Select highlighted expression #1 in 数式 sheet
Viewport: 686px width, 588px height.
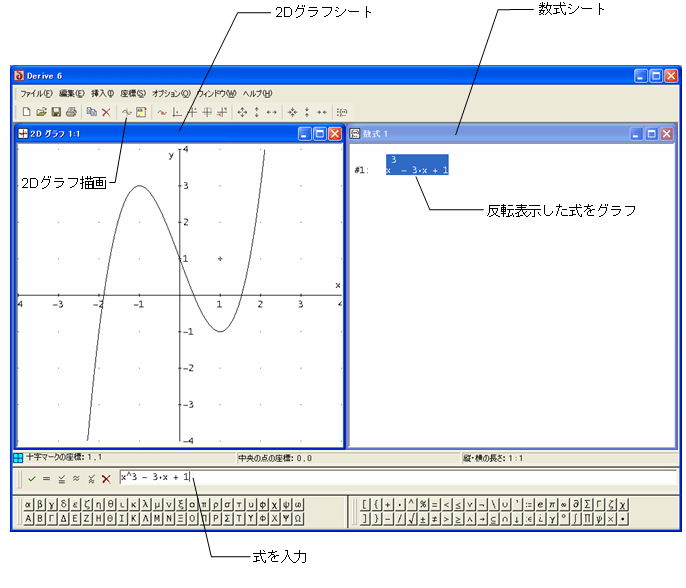[x=417, y=165]
